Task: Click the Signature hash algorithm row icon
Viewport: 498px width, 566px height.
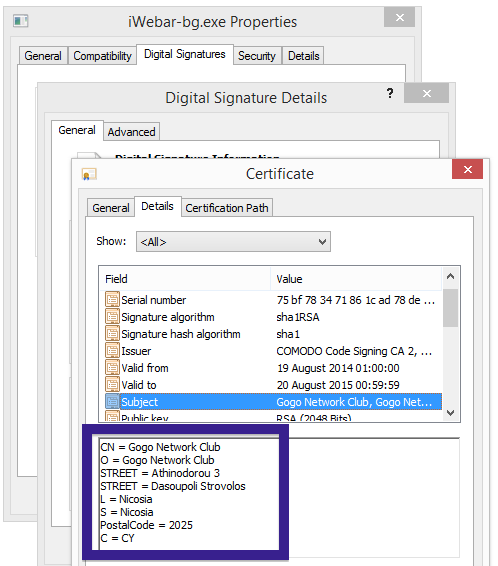Action: (x=112, y=334)
